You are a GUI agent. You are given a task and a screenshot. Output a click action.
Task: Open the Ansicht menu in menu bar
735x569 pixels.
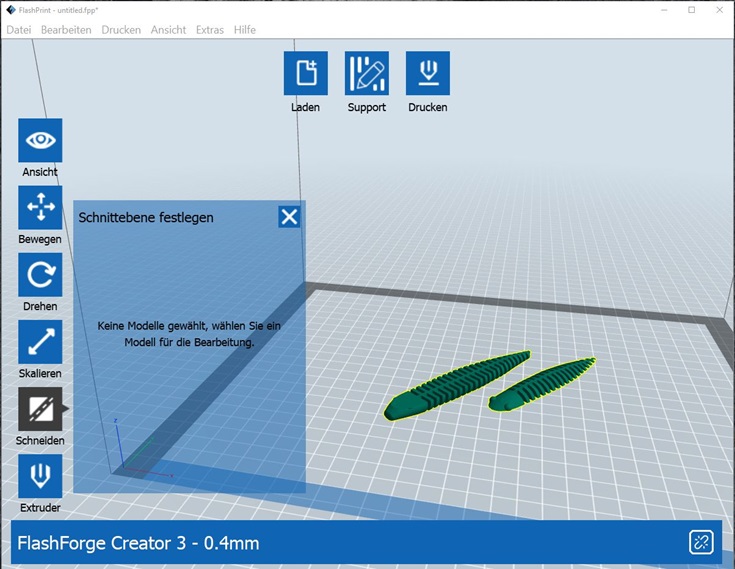(x=168, y=30)
